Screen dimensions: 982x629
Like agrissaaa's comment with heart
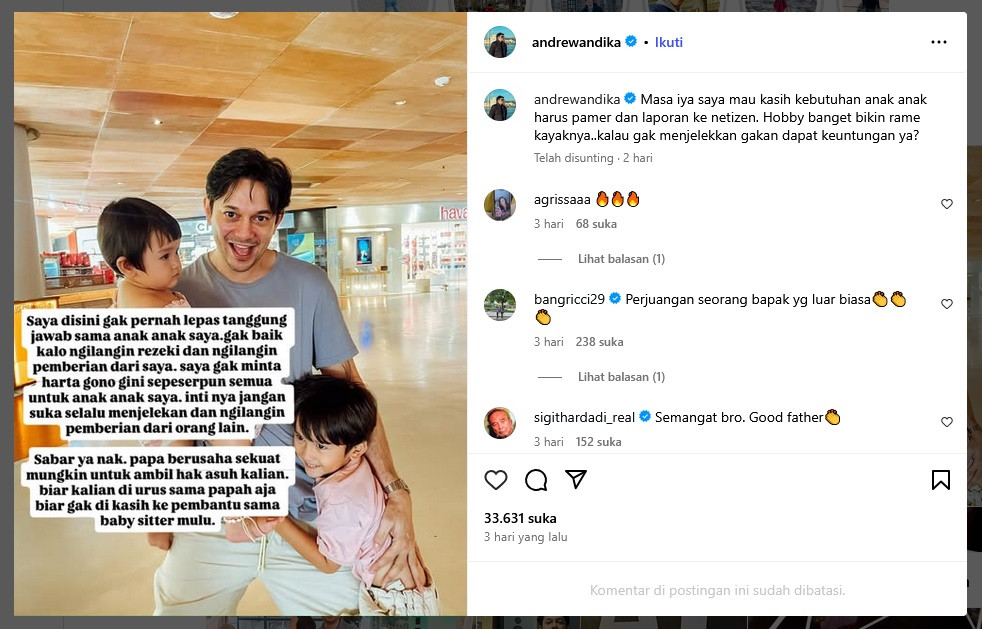coord(947,204)
